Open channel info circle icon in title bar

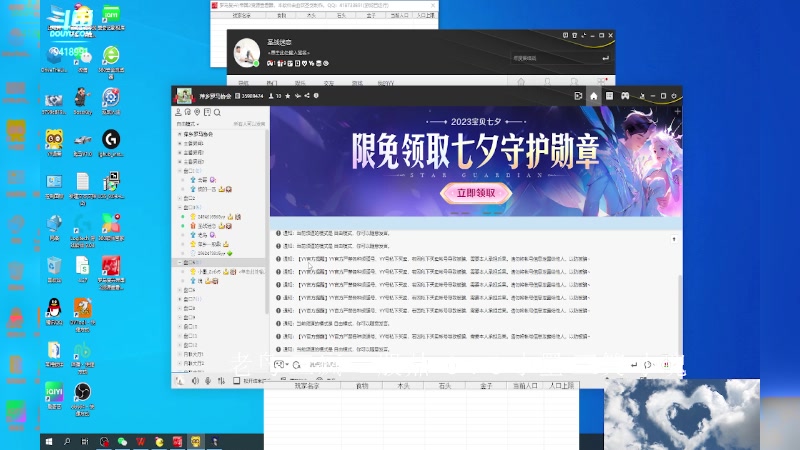tap(316, 96)
